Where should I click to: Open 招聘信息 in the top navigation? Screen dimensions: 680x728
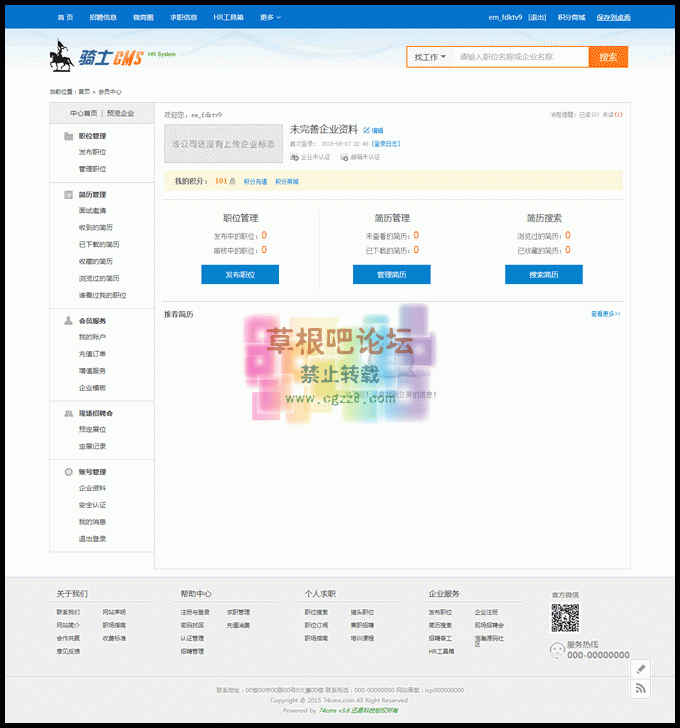103,17
